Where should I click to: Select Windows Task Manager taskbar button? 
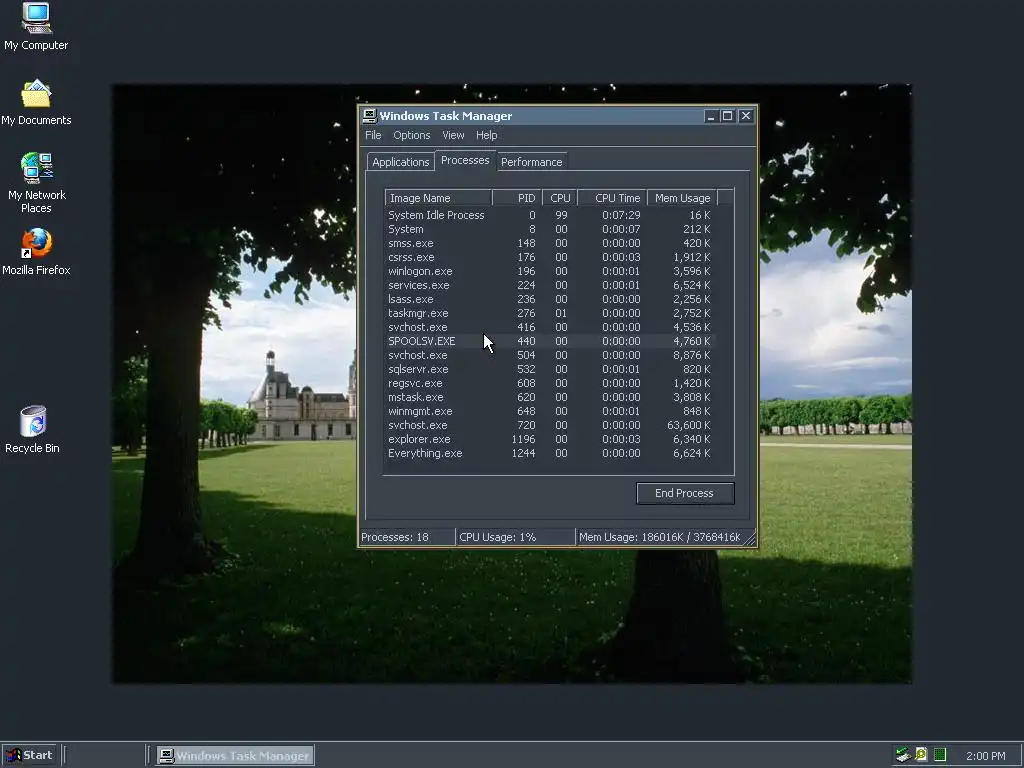point(236,756)
